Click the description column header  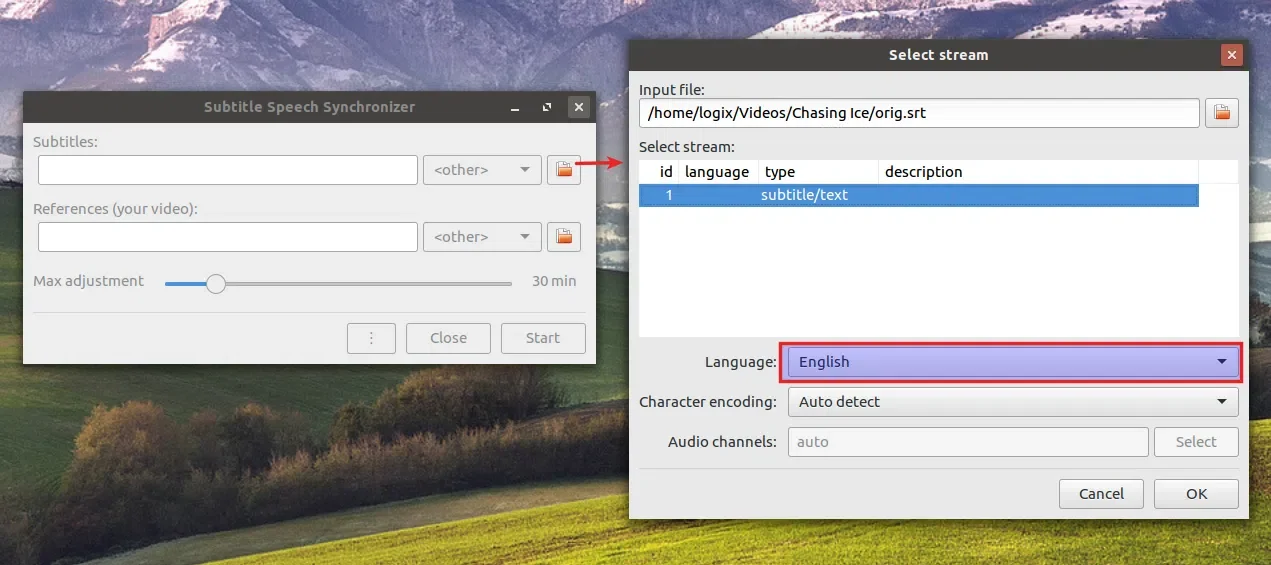[x=1038, y=172]
